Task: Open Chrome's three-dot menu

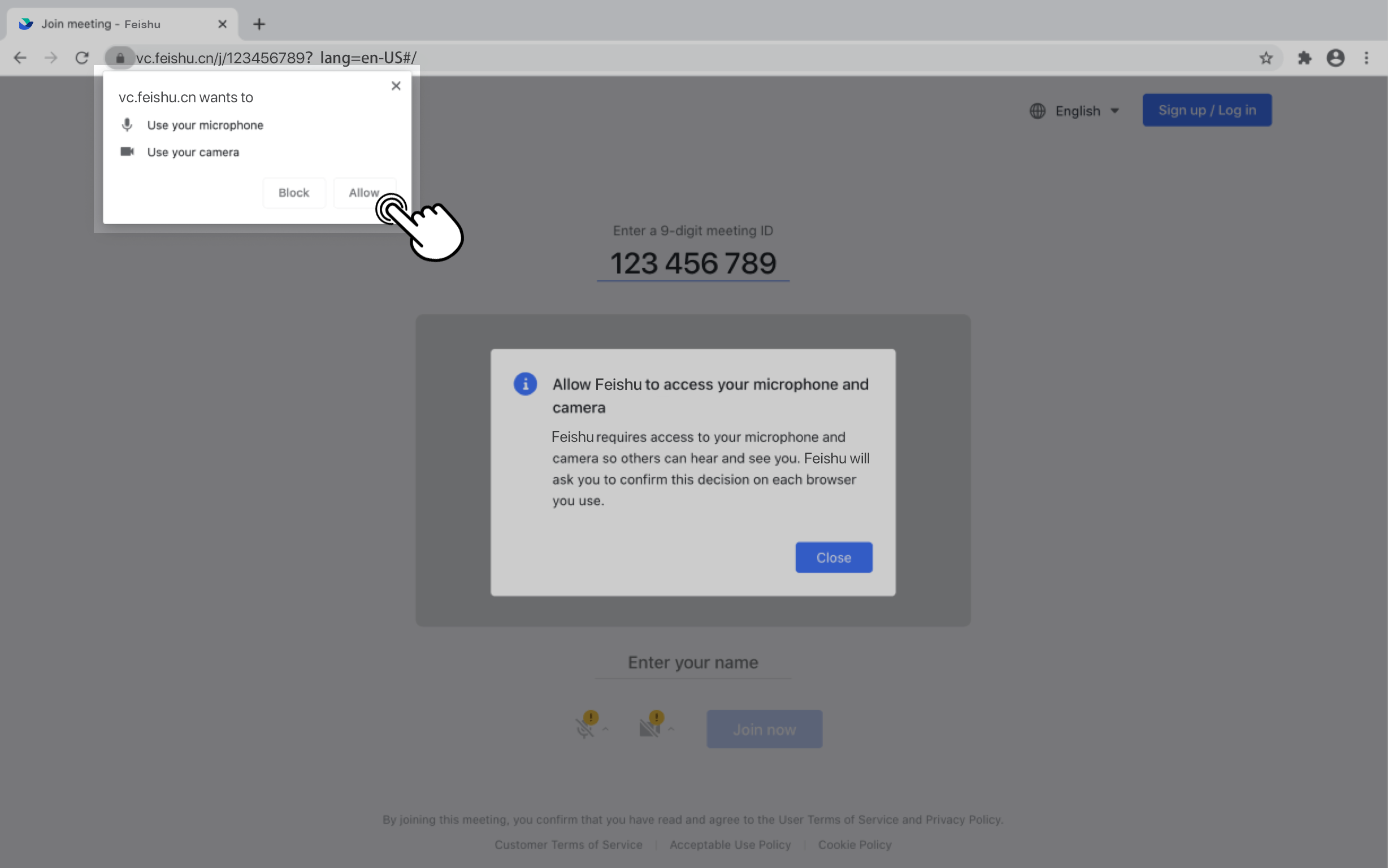Action: (x=1367, y=58)
